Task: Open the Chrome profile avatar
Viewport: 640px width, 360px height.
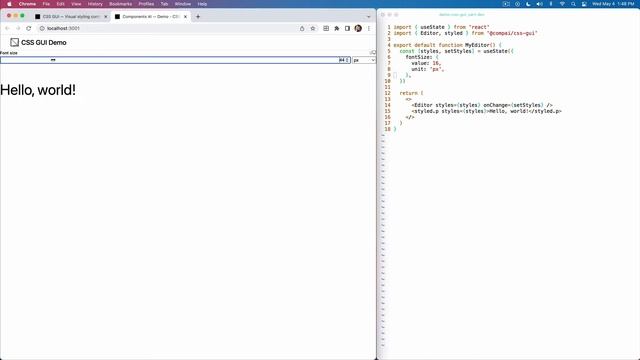Action: click(358, 28)
